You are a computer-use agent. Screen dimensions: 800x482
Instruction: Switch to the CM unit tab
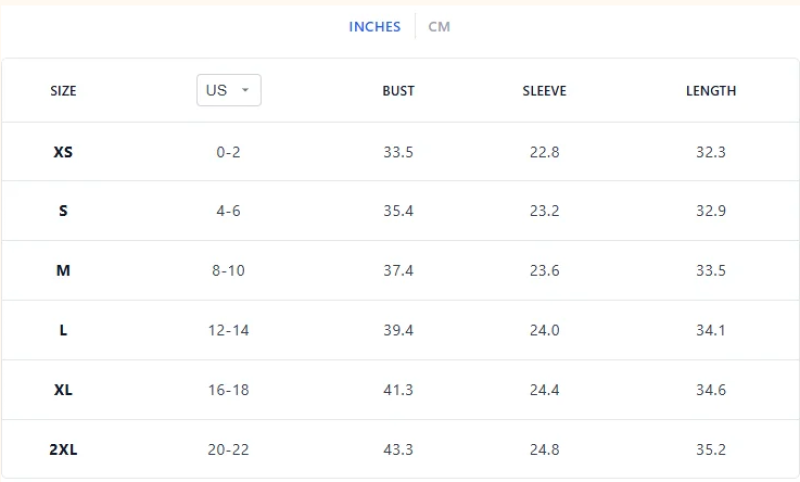[439, 27]
